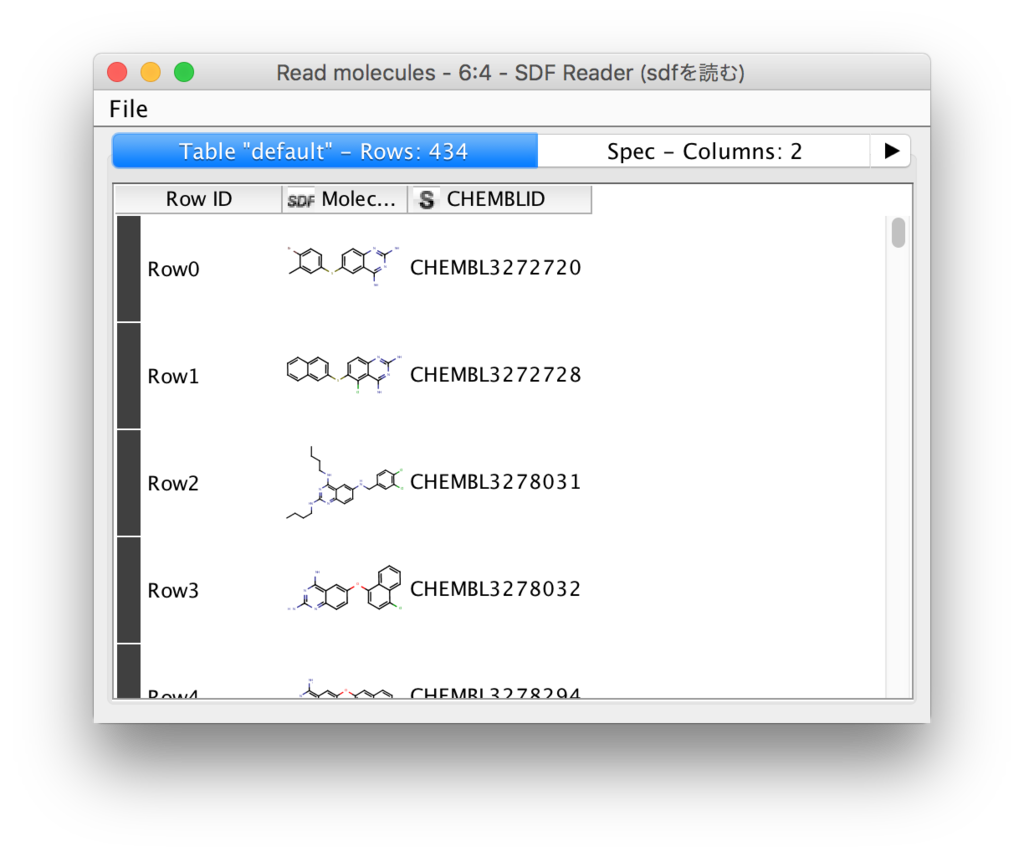The image size is (1024, 857).
Task: Click the CHEMBLID column header
Action: [500, 199]
